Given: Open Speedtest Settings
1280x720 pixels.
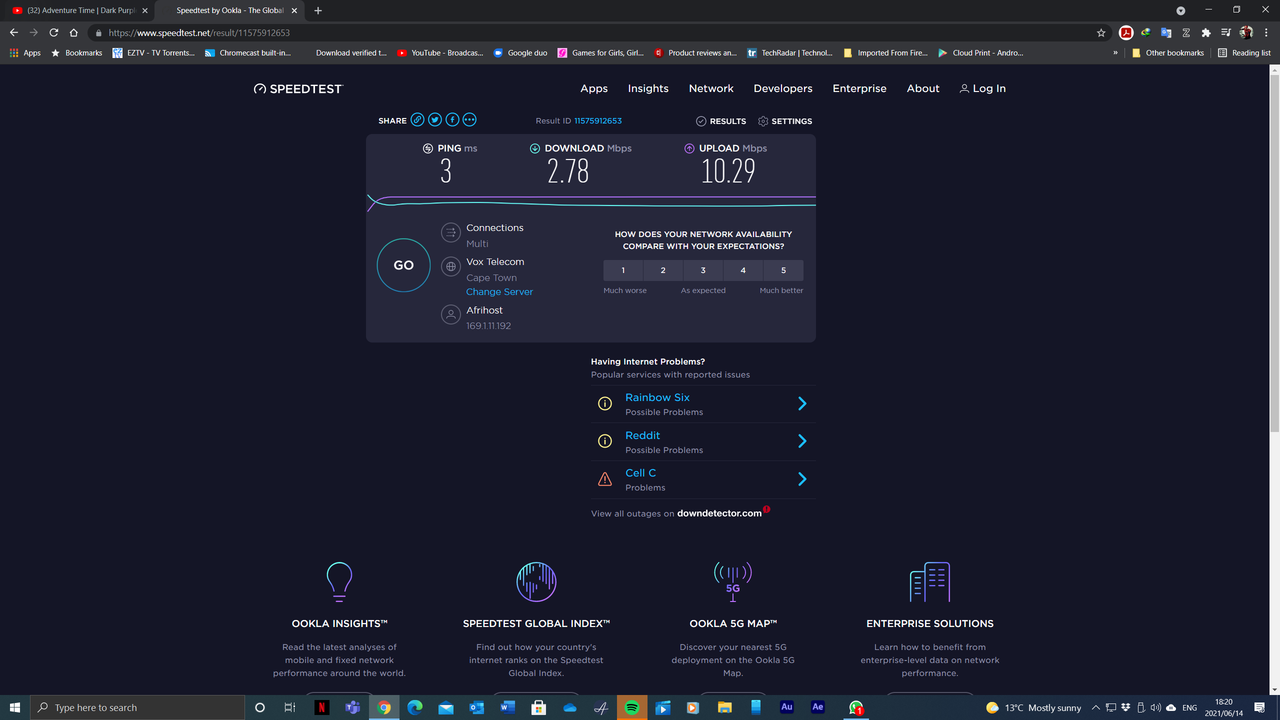Looking at the screenshot, I should [785, 121].
